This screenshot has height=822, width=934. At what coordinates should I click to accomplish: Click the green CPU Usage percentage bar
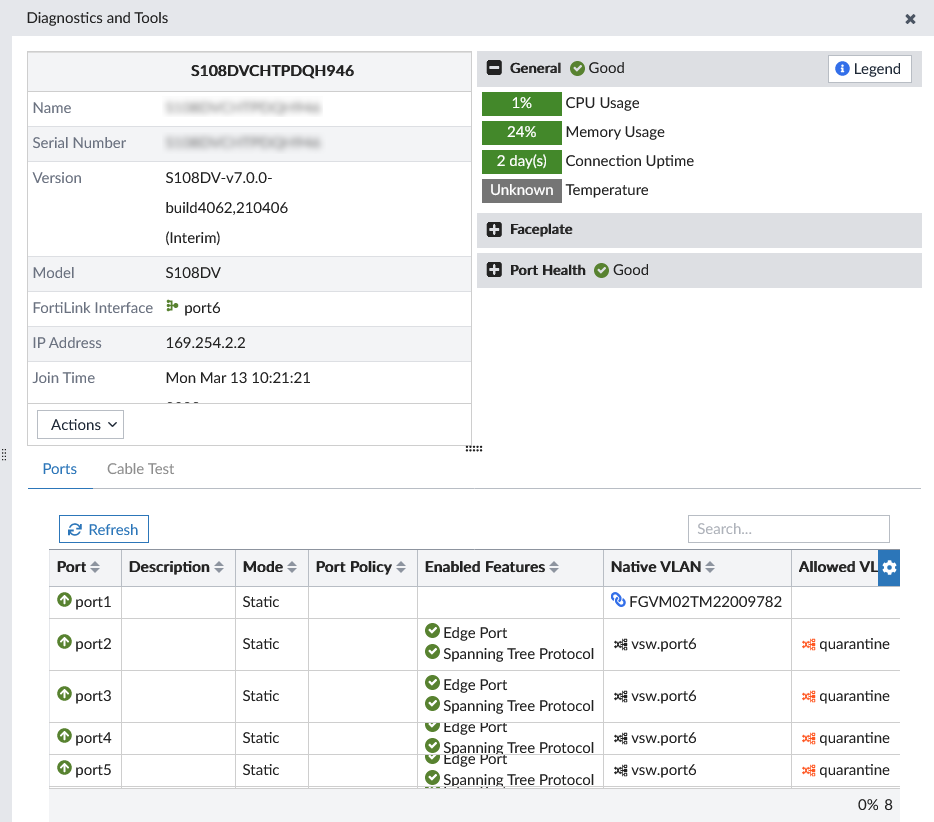tap(520, 103)
